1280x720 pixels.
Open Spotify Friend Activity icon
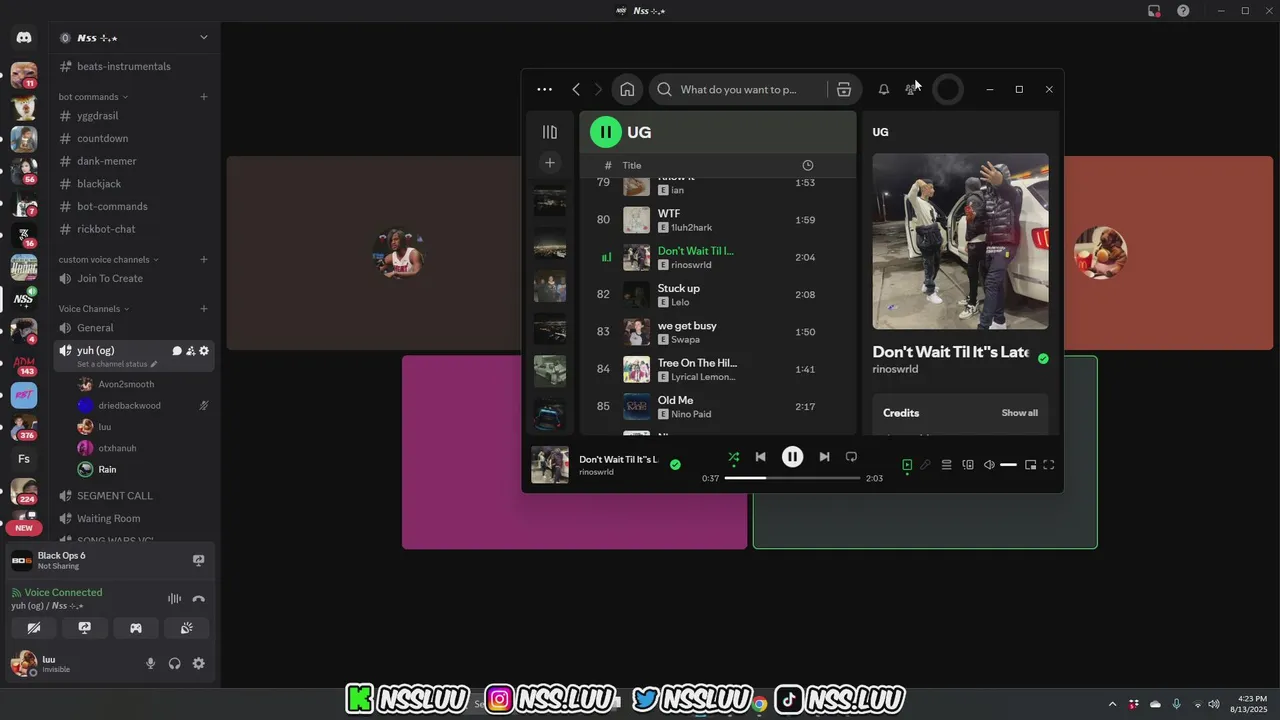[911, 89]
